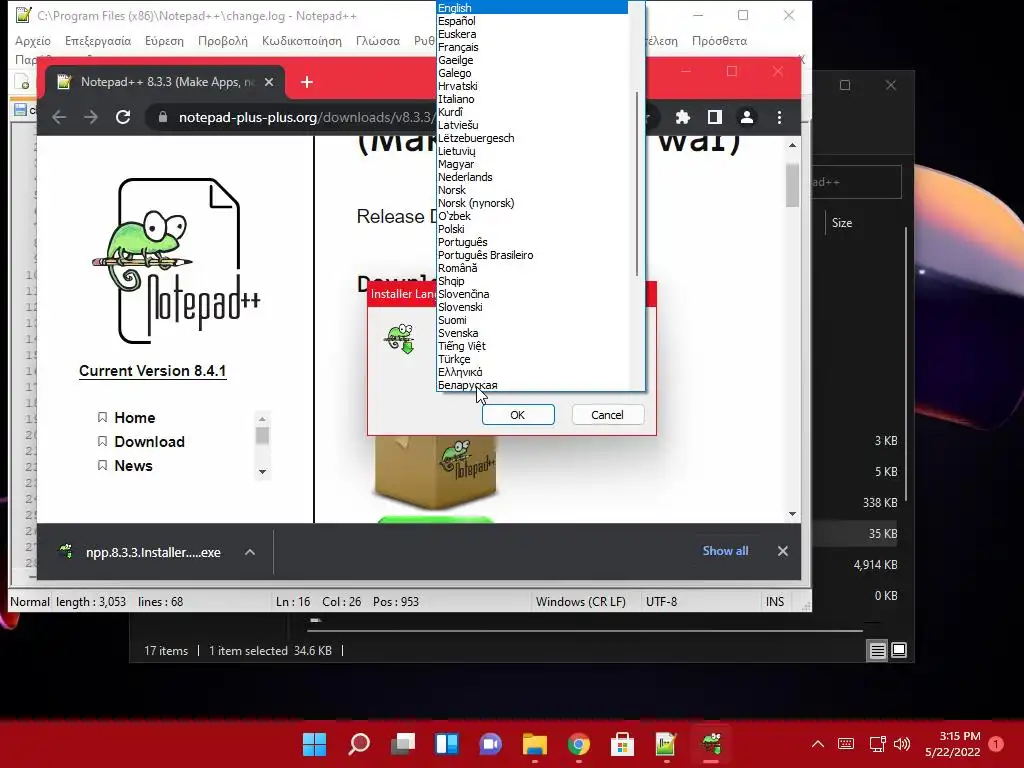1024x768 pixels.
Task: Select Lëtzebuergesch language entry
Action: (532, 138)
